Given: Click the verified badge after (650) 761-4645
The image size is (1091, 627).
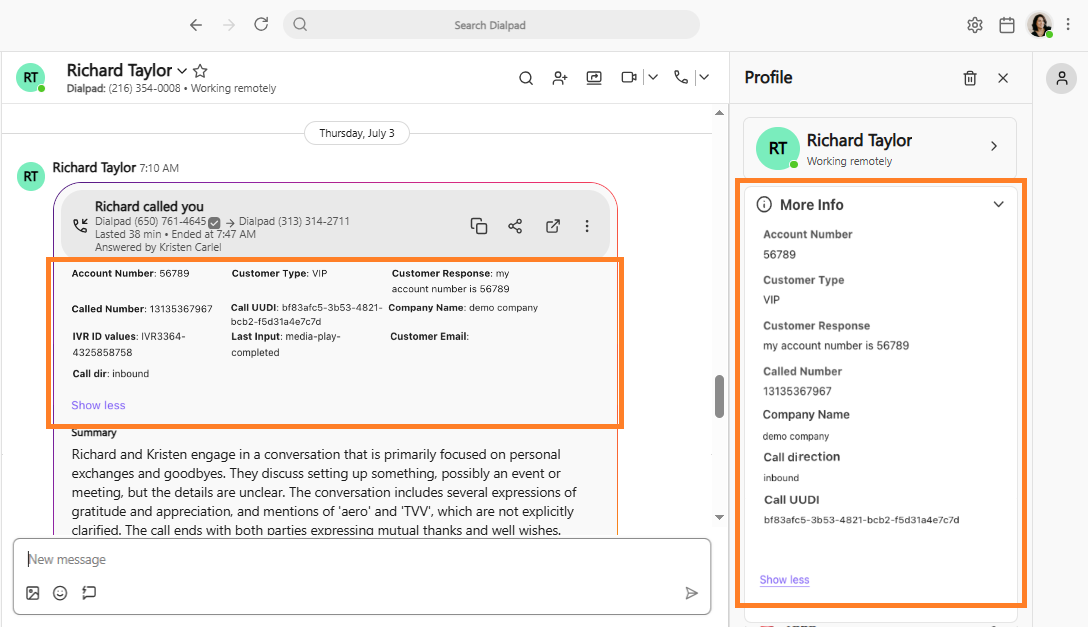Looking at the screenshot, I should click(214, 223).
